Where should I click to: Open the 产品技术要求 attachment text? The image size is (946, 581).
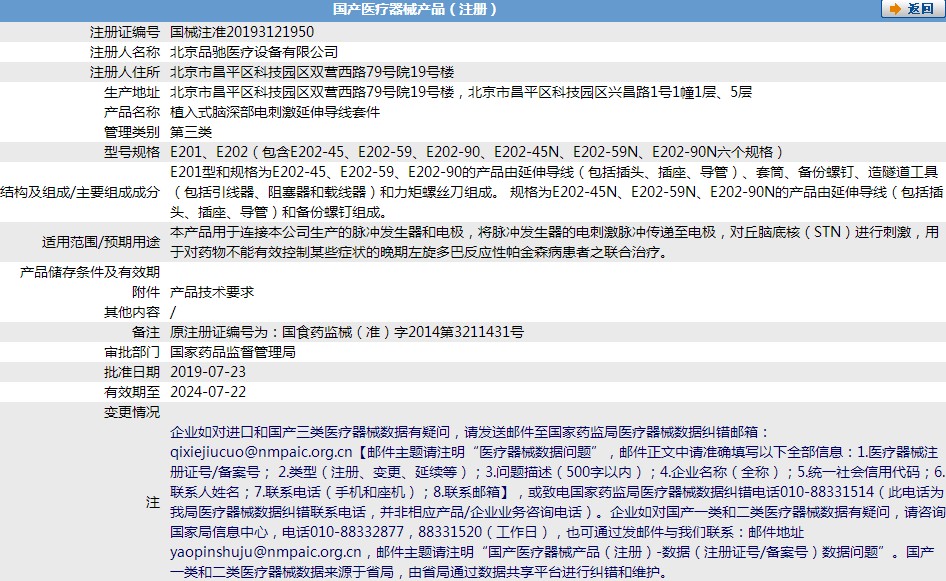point(212,292)
